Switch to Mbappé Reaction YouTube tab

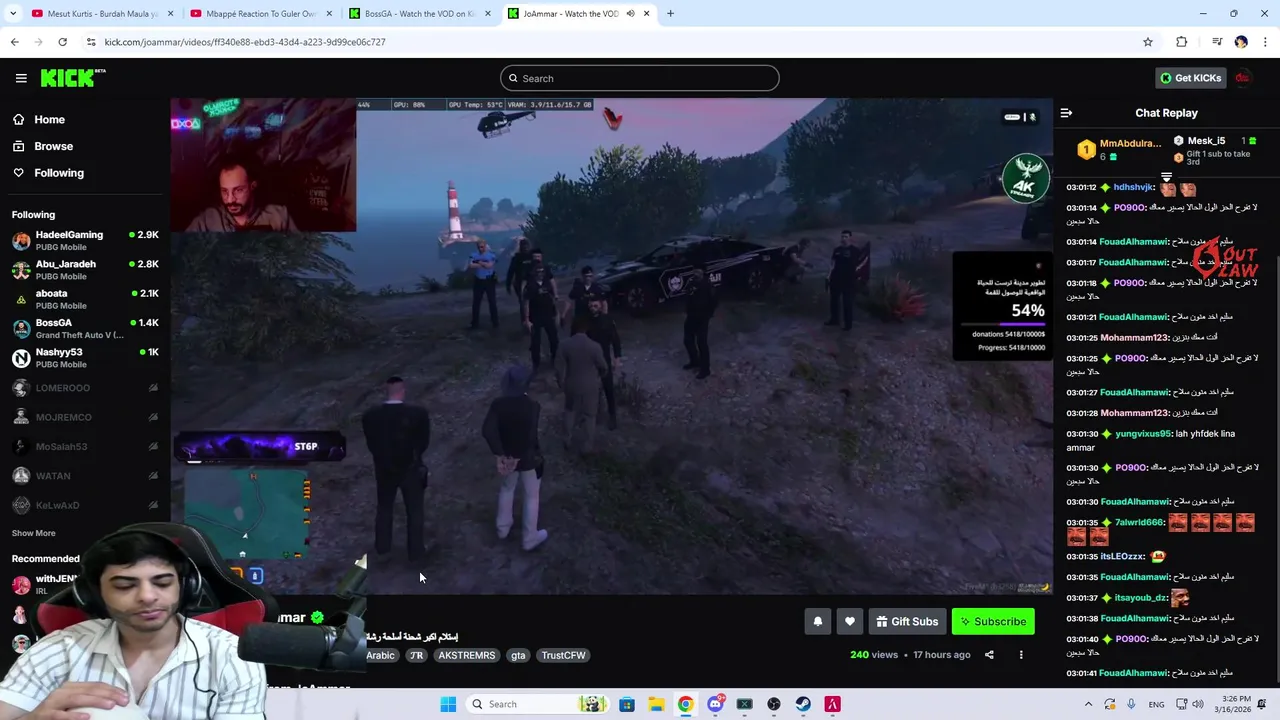pos(260,14)
